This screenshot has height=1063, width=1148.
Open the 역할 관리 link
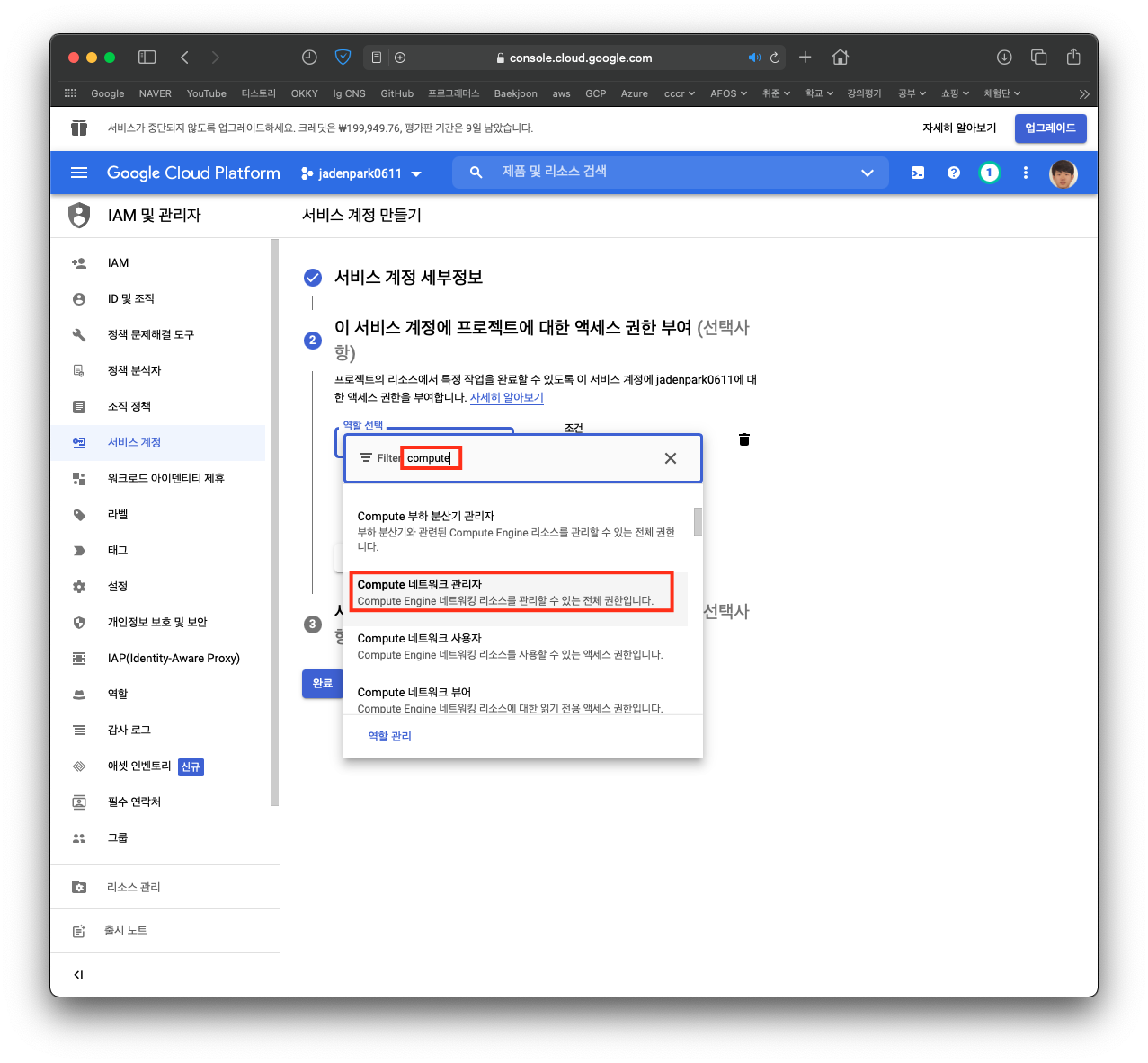389,736
